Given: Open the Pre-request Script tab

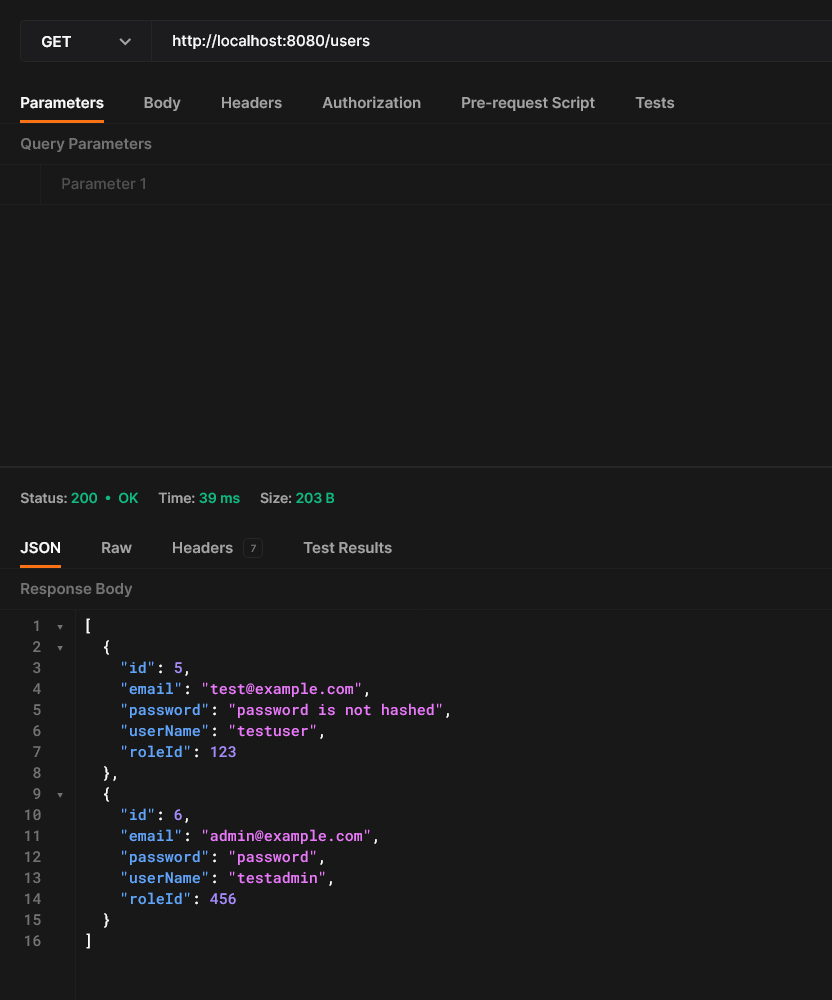Looking at the screenshot, I should pos(528,103).
